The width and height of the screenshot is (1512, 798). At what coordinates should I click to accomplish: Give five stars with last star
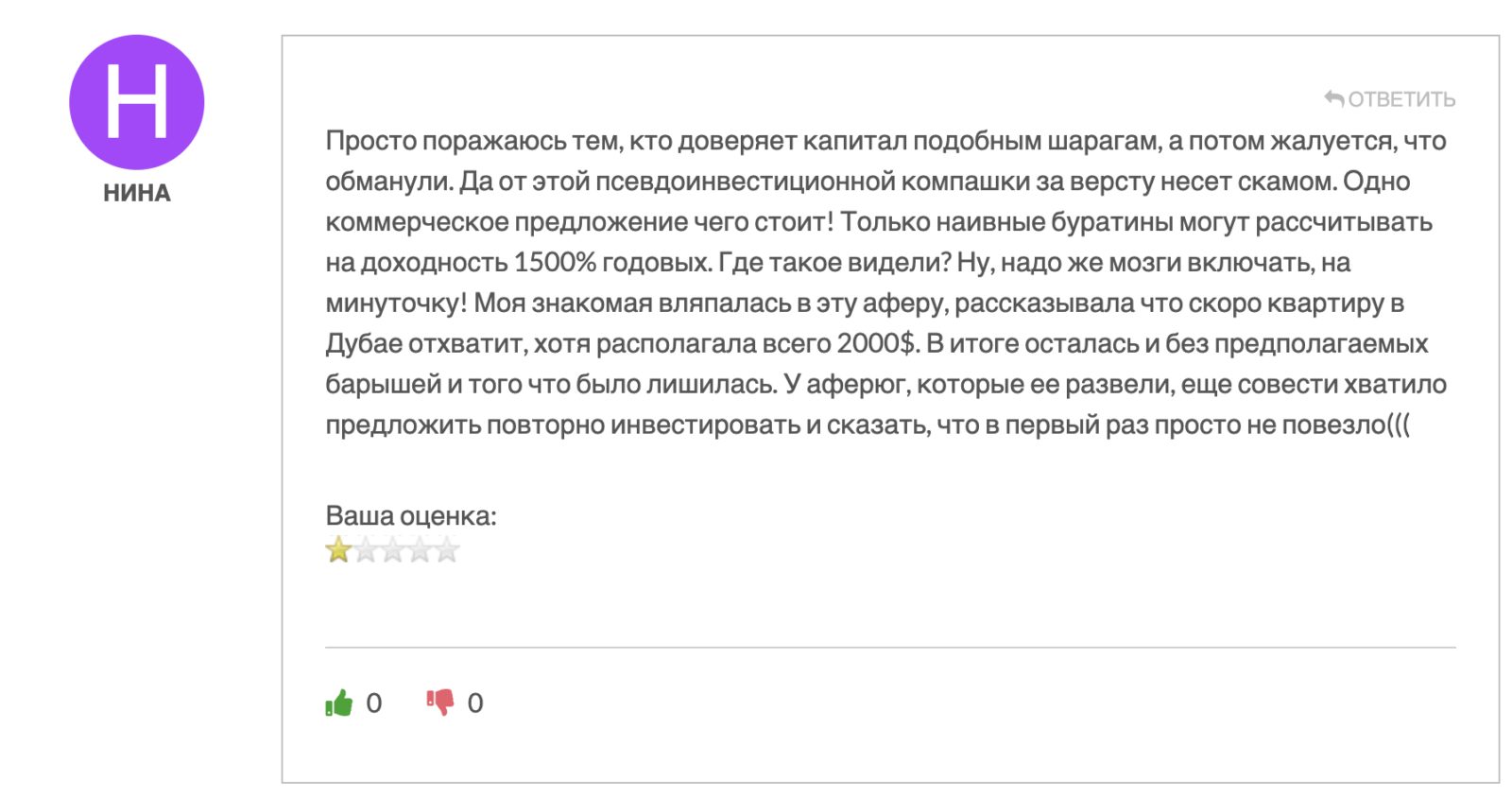446,549
